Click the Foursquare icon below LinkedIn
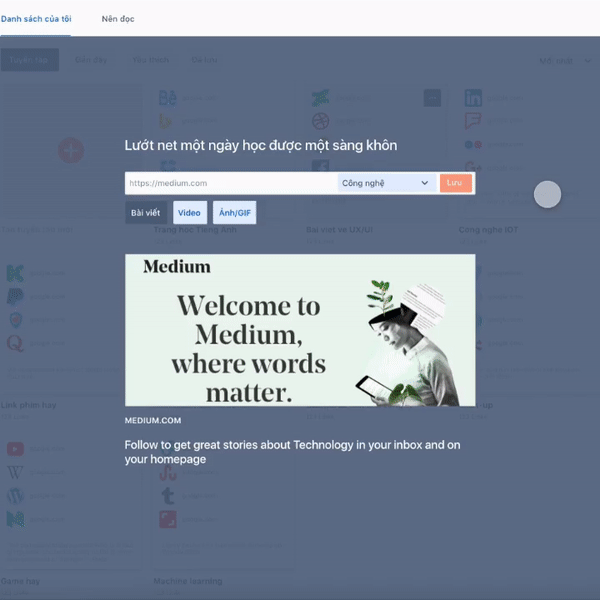 (473, 121)
